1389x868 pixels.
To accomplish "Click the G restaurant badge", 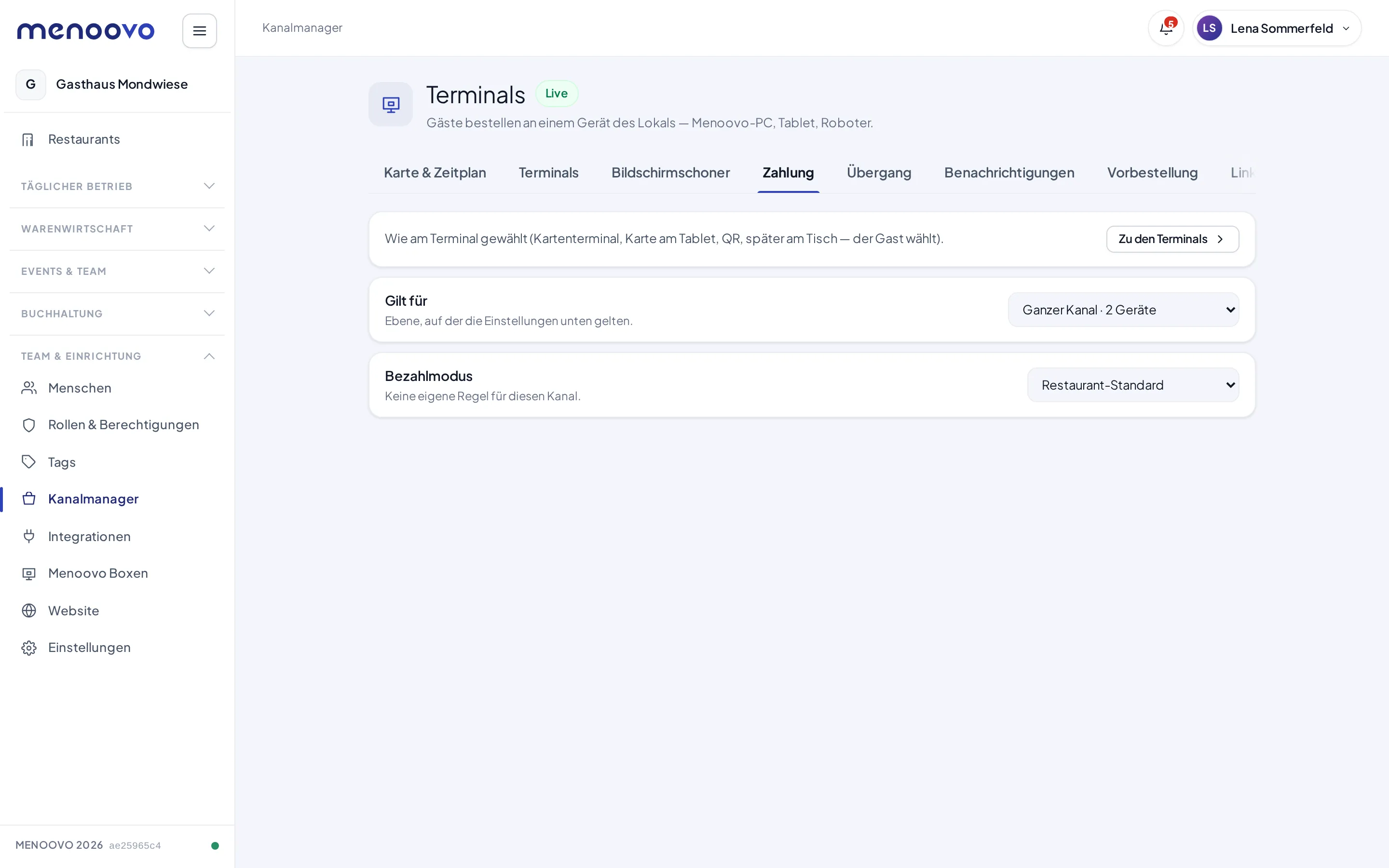I will coord(31,84).
